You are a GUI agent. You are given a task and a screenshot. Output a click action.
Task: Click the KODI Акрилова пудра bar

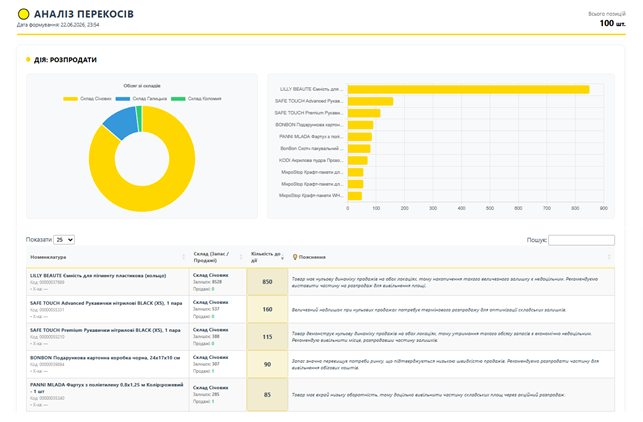coord(358,160)
